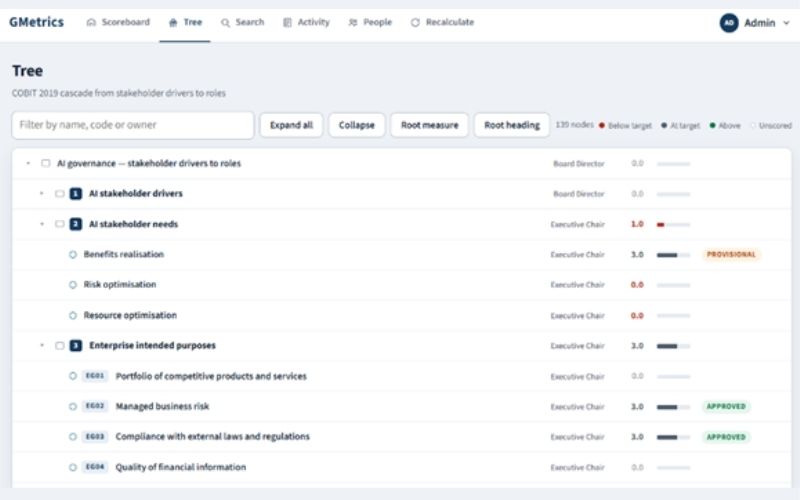Image resolution: width=800 pixels, height=500 pixels.
Task: Click the AD admin avatar
Action: [729, 23]
